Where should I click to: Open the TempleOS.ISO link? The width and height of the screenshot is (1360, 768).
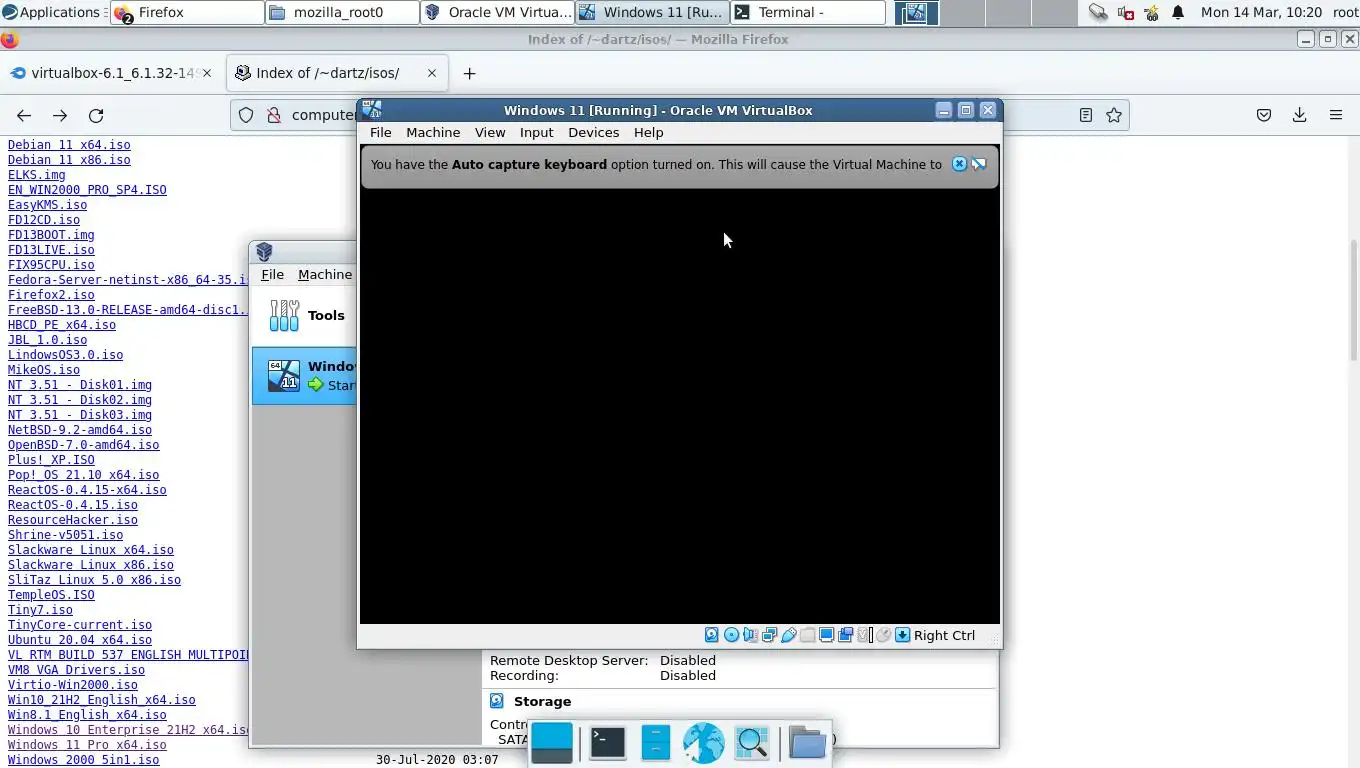coord(51,595)
